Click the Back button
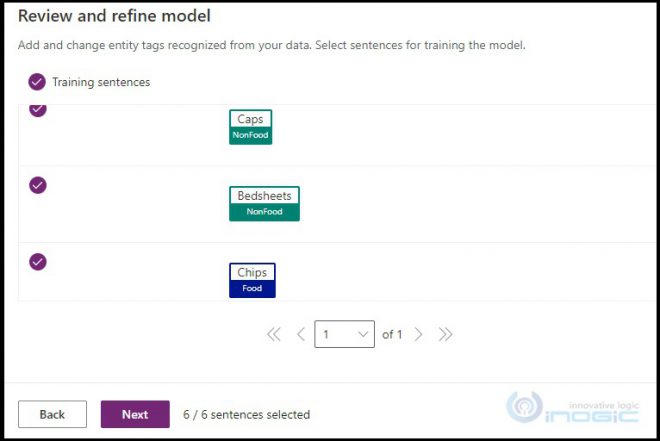 click(x=52, y=414)
